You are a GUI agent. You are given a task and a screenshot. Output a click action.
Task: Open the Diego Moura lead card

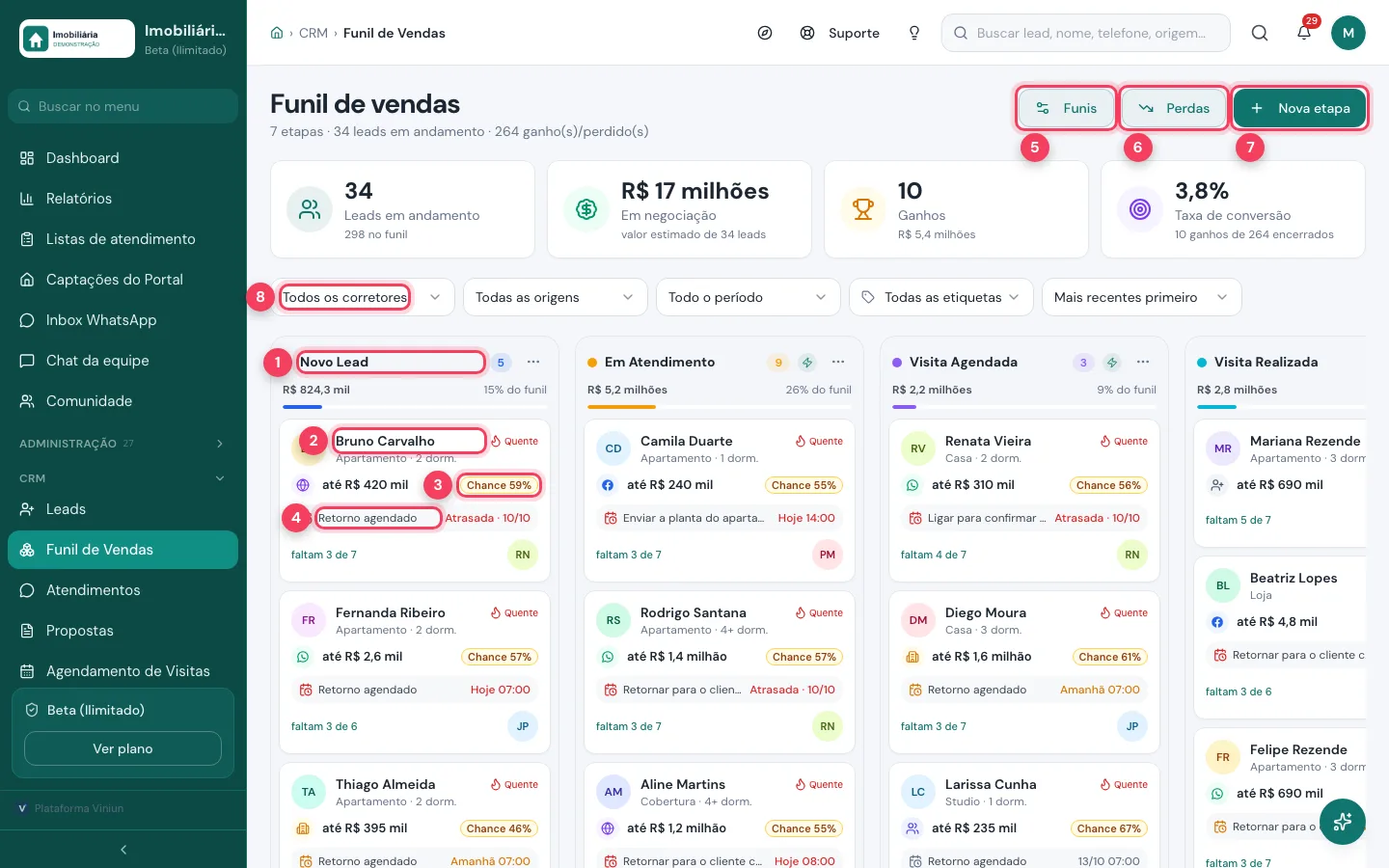click(x=1024, y=672)
